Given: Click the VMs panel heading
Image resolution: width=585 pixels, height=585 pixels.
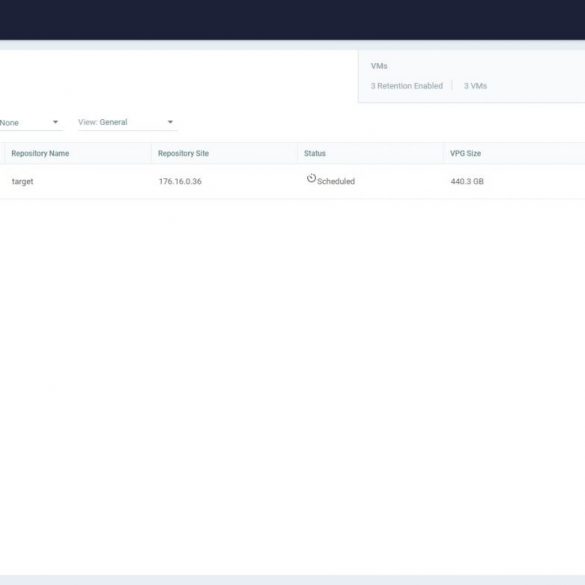Looking at the screenshot, I should pyautogui.click(x=379, y=66).
